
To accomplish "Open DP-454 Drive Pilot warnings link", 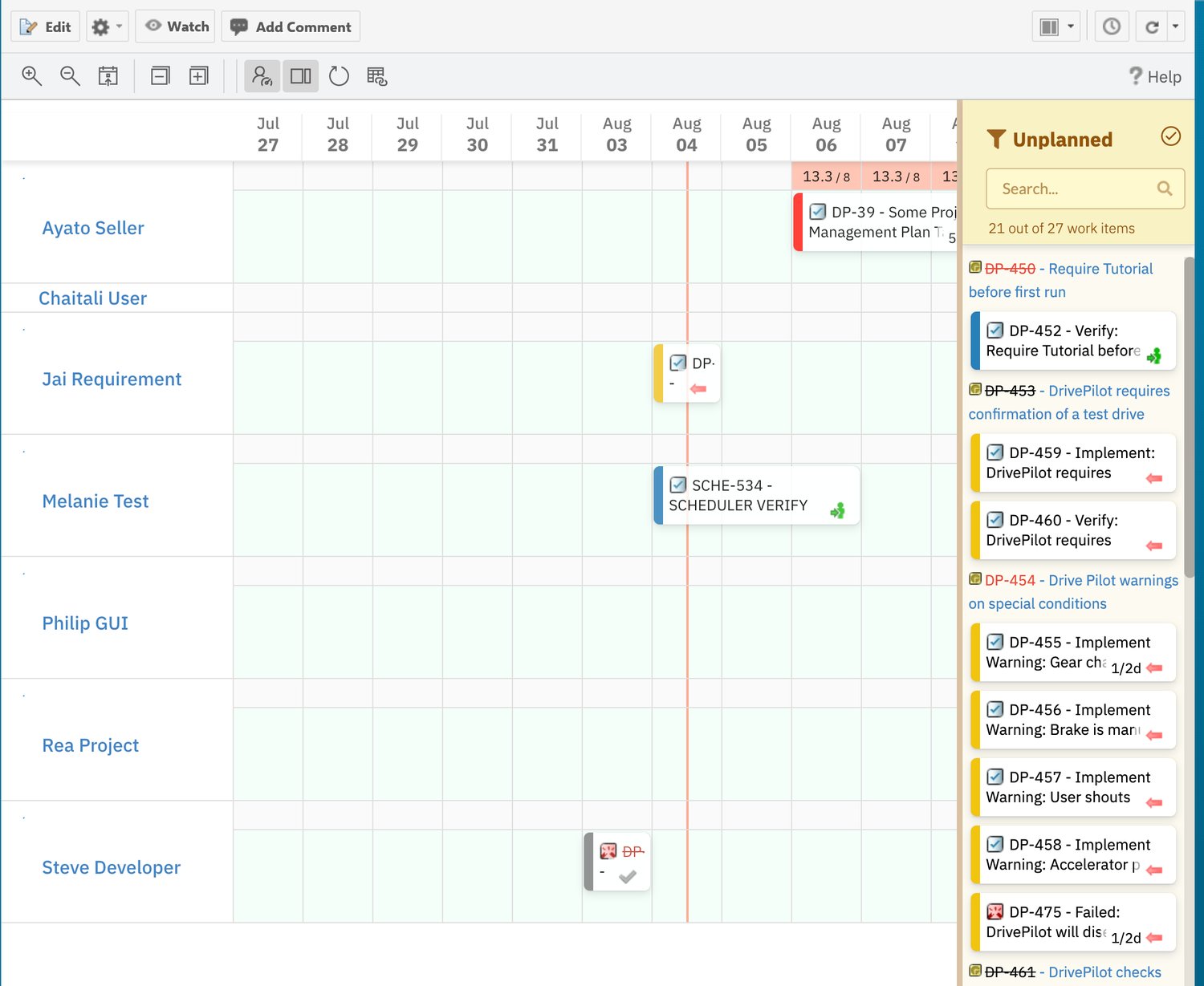I will 1073,591.
